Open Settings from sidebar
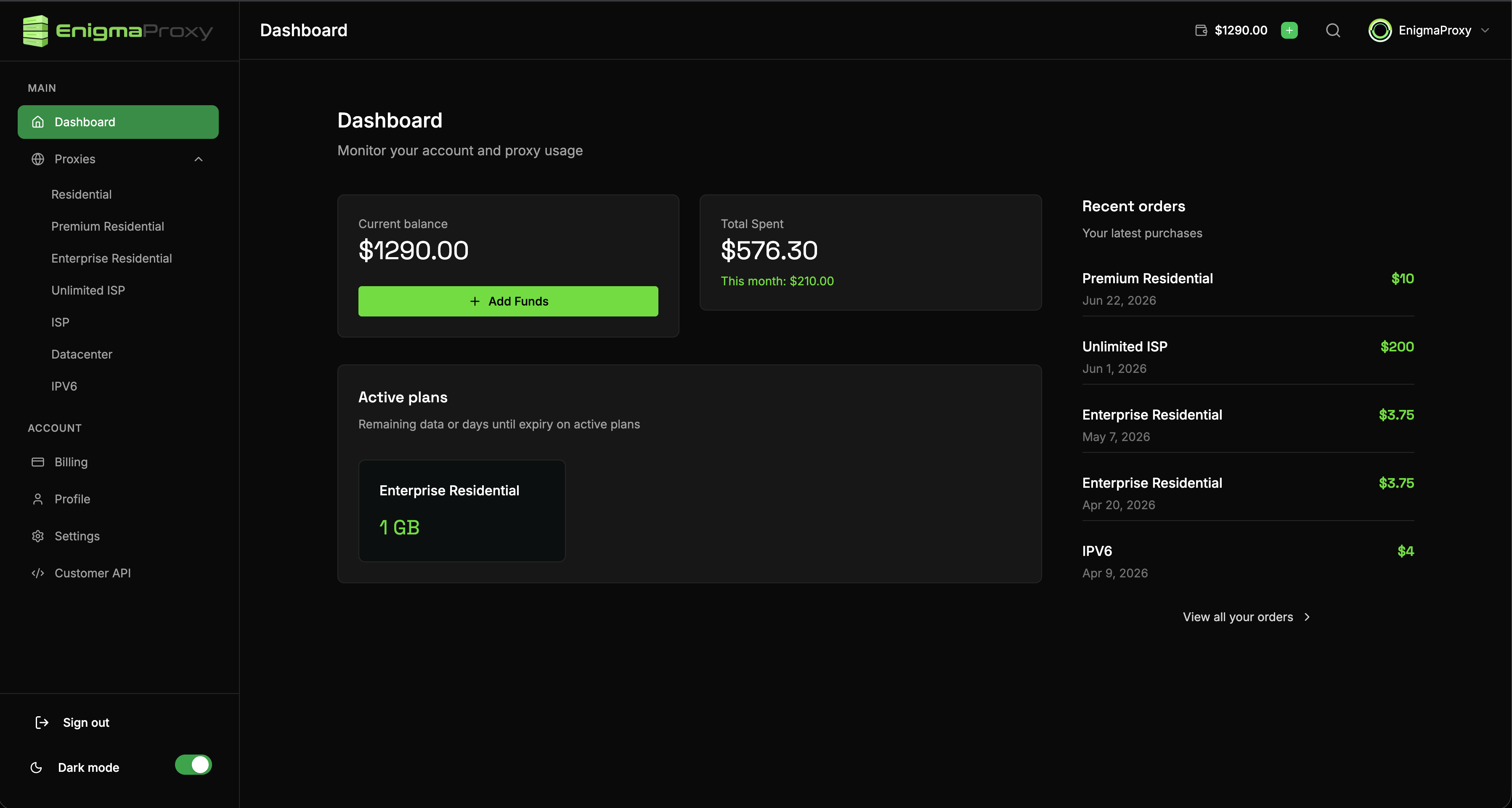The height and width of the screenshot is (808, 1512). (118, 536)
